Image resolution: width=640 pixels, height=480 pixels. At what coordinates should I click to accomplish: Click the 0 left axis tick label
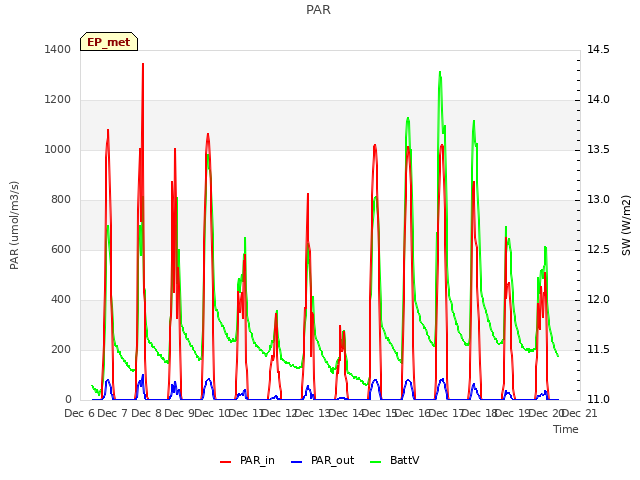point(68,400)
